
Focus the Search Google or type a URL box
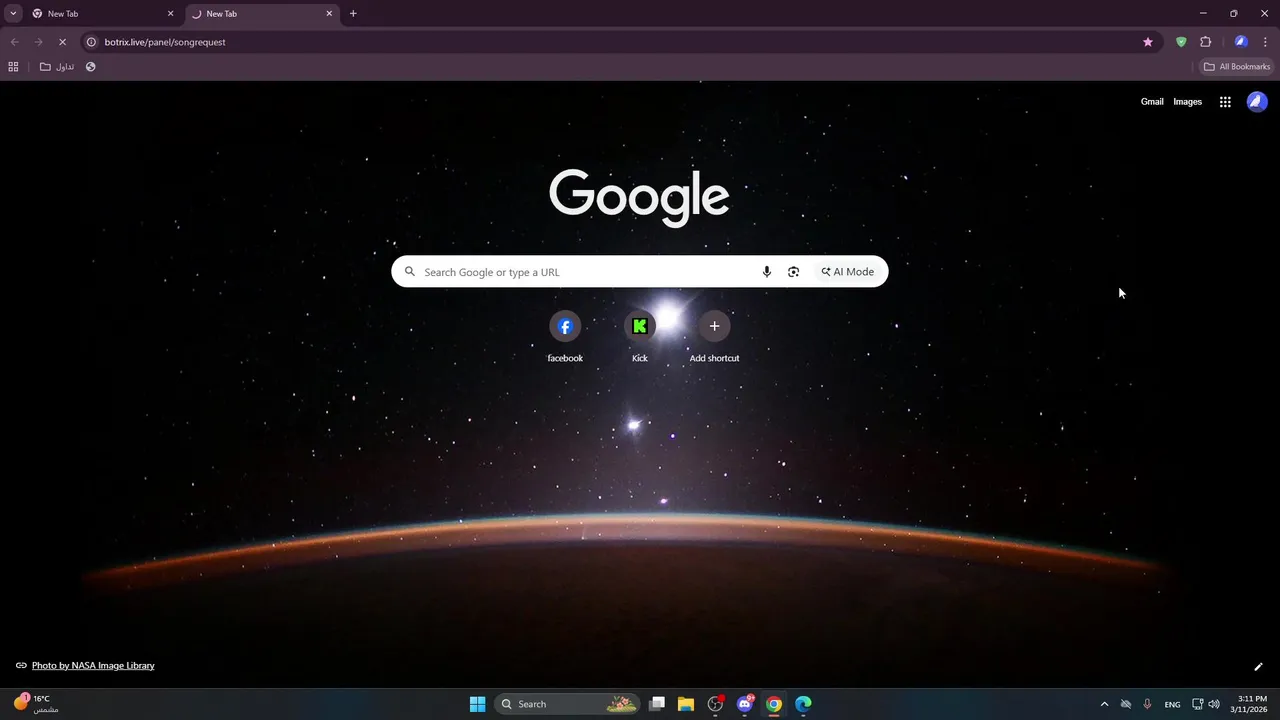639,272
